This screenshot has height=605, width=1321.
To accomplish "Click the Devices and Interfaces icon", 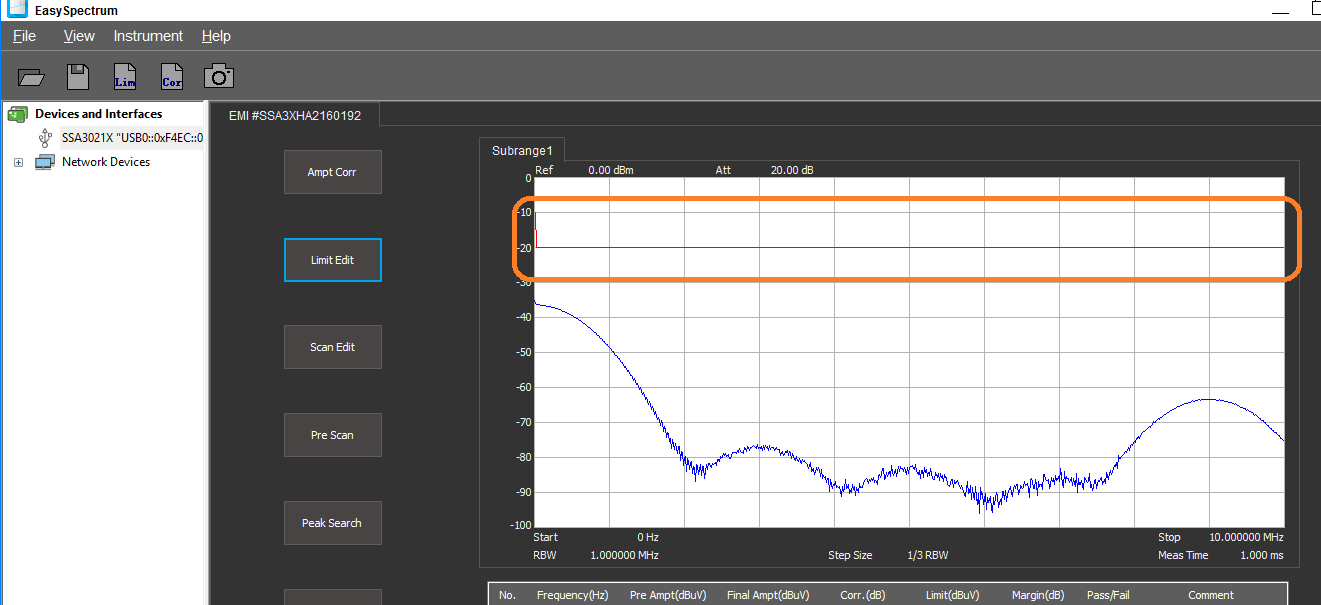I will [17, 114].
